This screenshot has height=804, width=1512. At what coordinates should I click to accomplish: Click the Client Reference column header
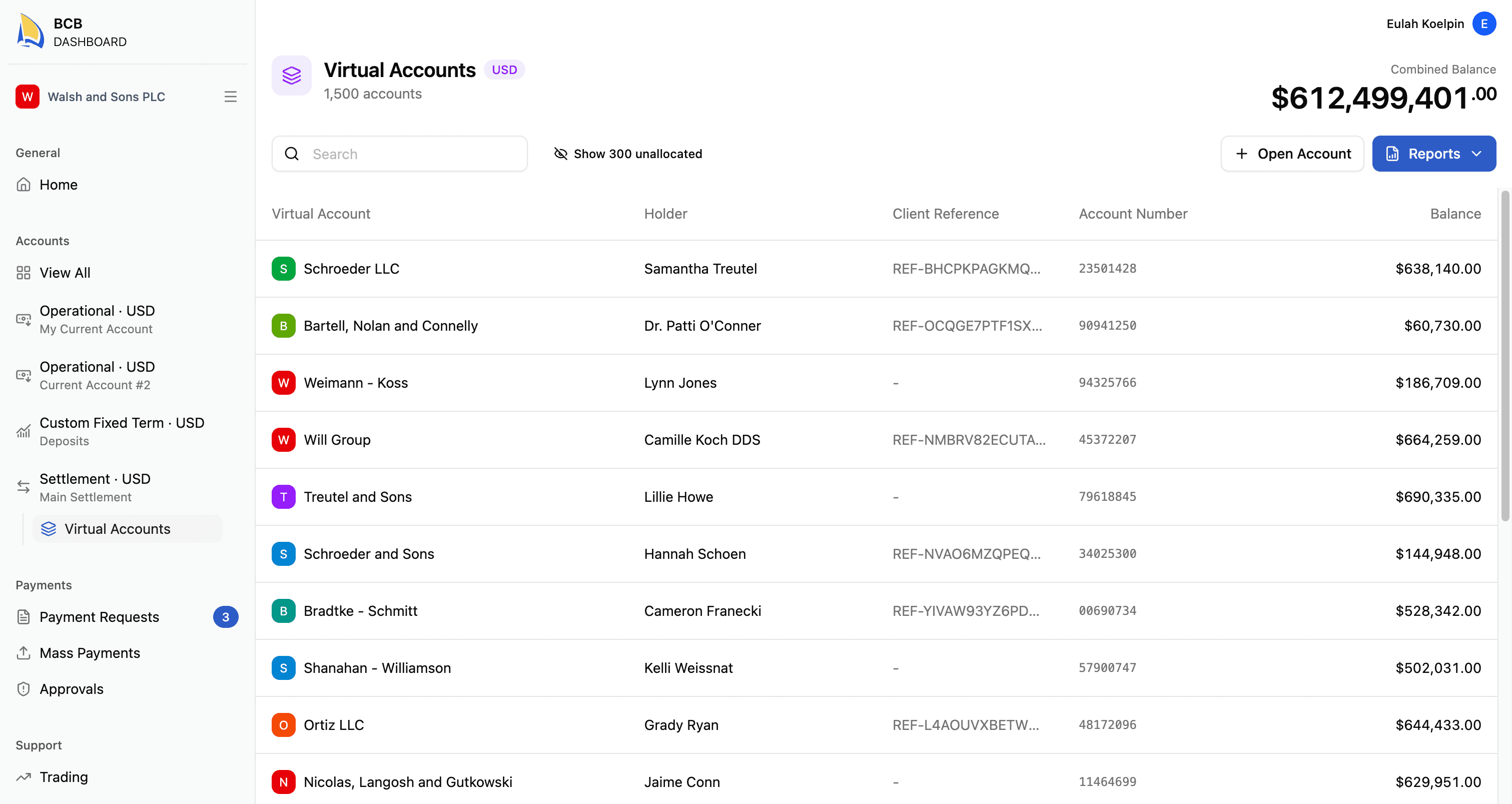pyautogui.click(x=946, y=214)
